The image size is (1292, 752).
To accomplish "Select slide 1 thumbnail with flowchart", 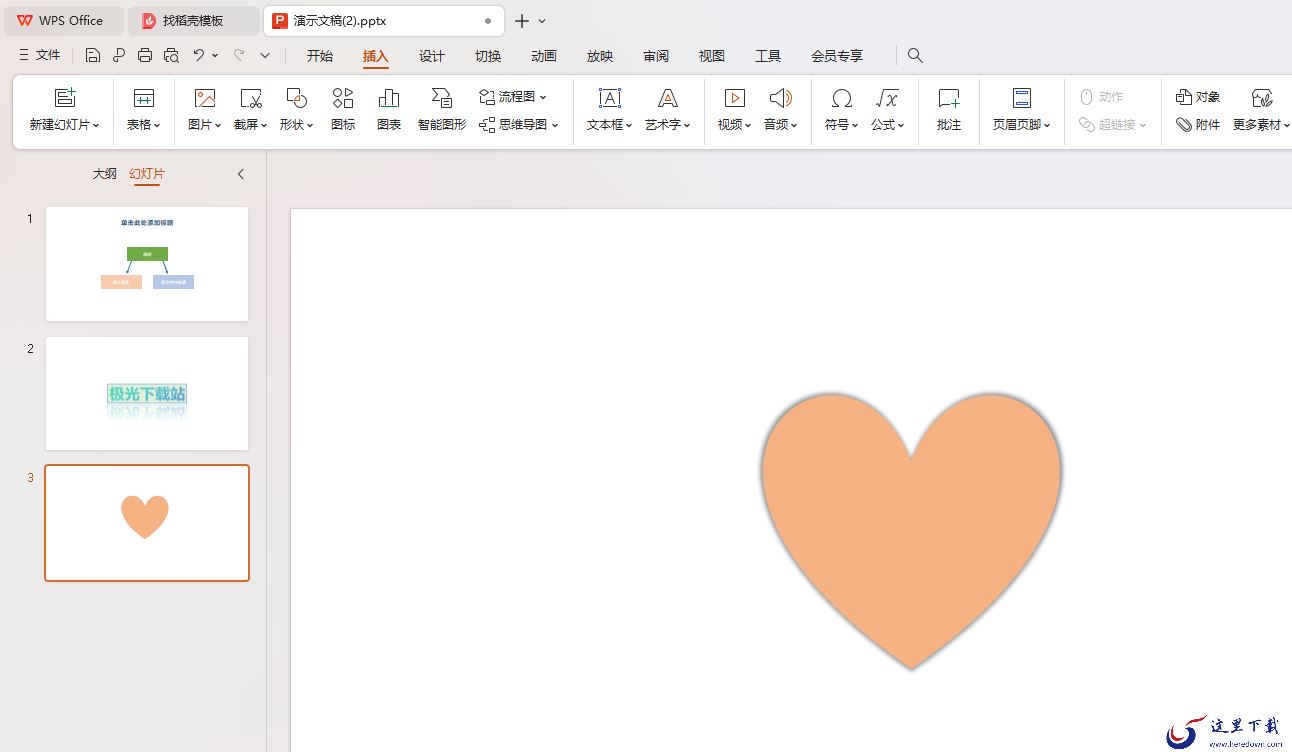I will (147, 264).
